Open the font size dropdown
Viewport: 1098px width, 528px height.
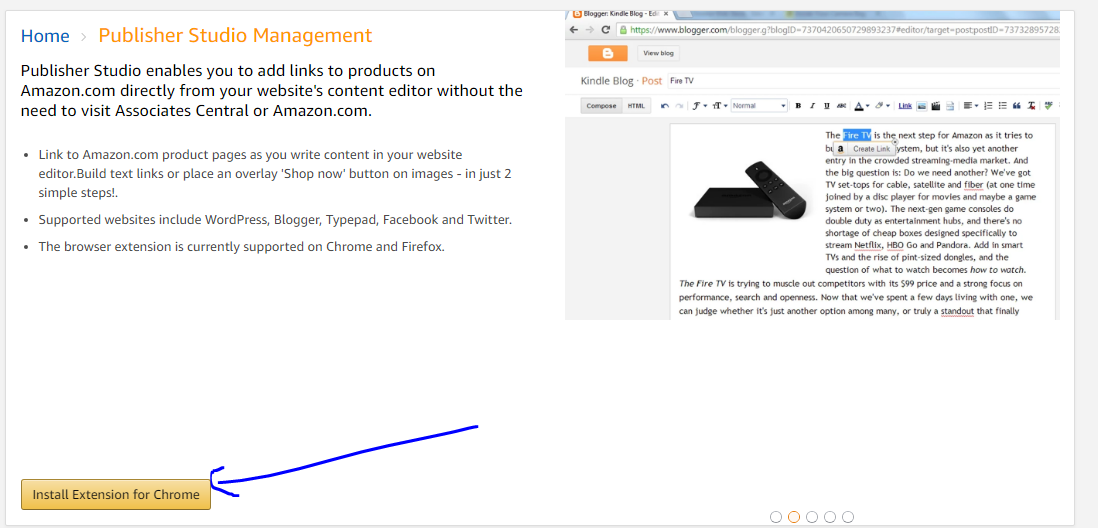(721, 106)
